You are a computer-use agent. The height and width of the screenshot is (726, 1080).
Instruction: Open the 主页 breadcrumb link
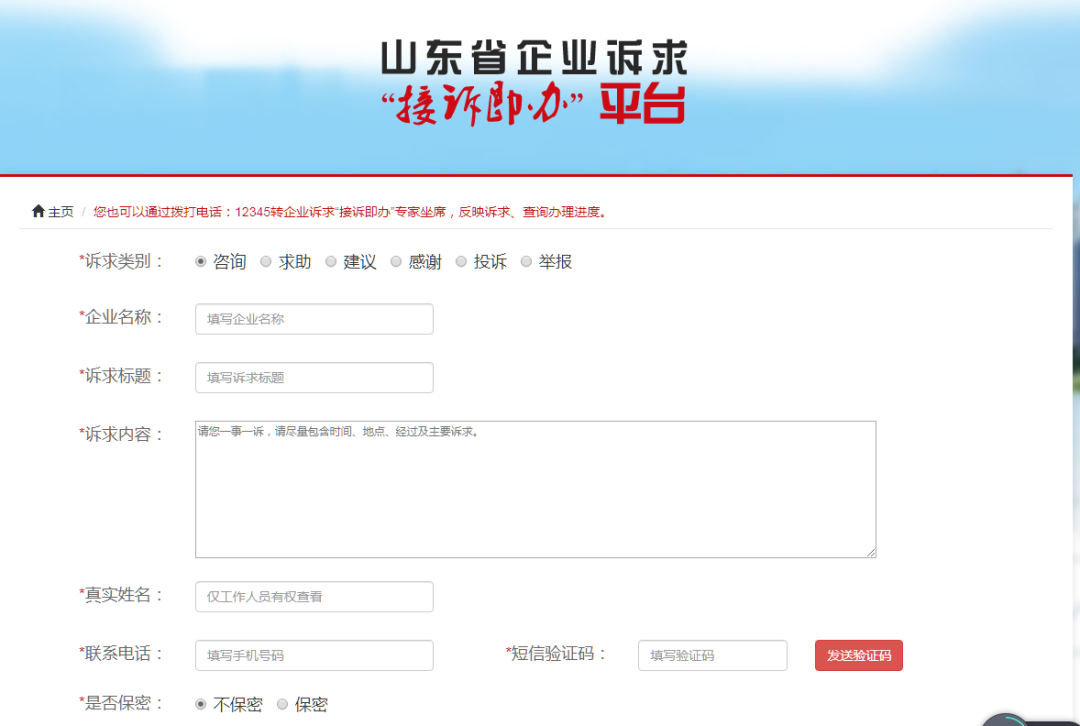pyautogui.click(x=61, y=211)
